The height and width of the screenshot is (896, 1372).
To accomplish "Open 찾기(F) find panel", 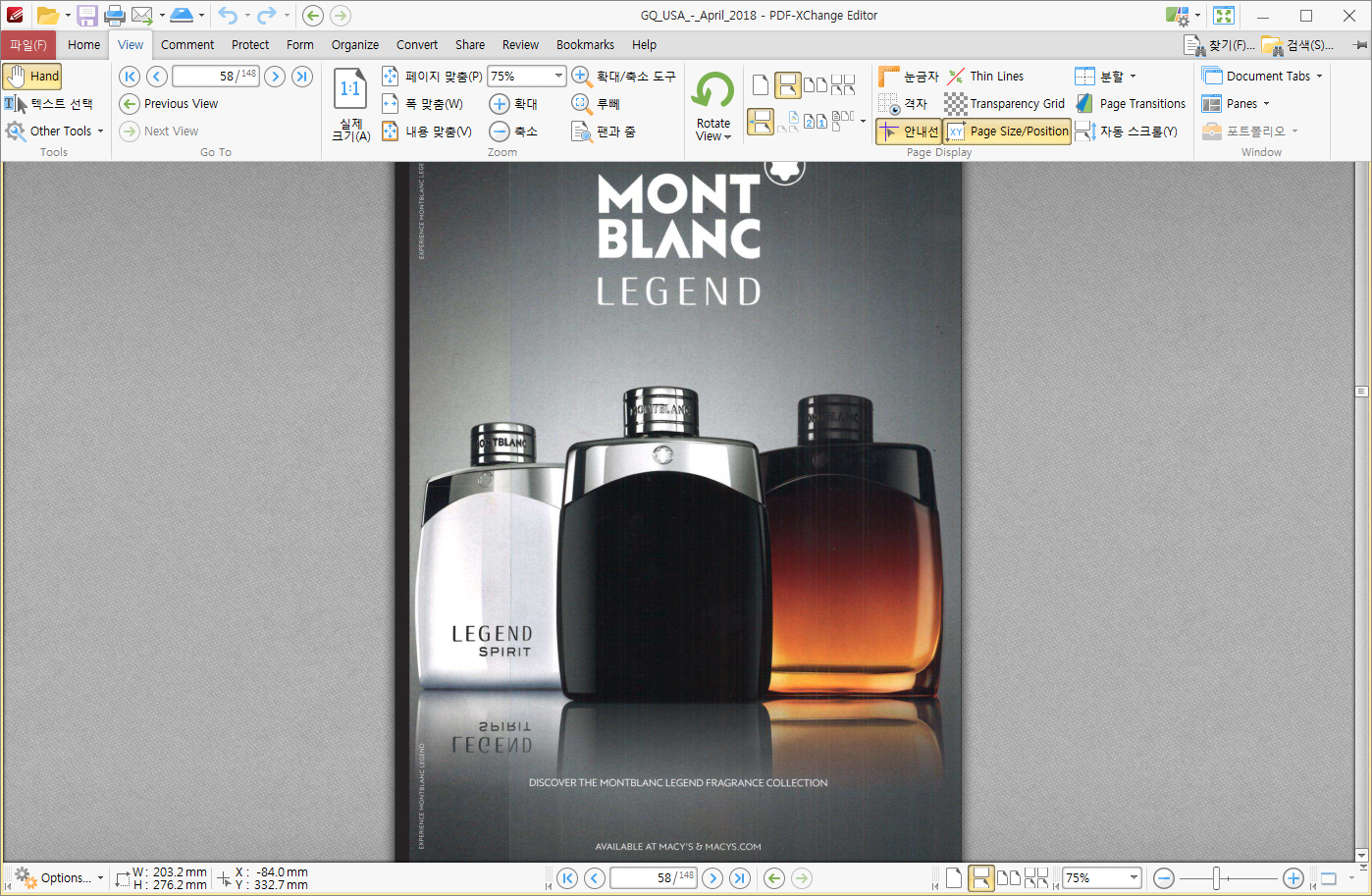I will (x=1220, y=45).
